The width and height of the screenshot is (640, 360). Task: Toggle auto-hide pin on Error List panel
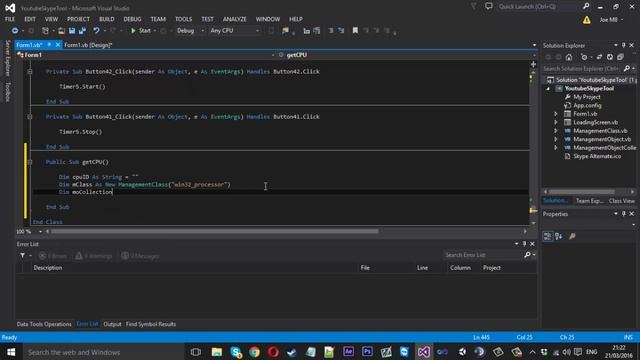[524, 244]
